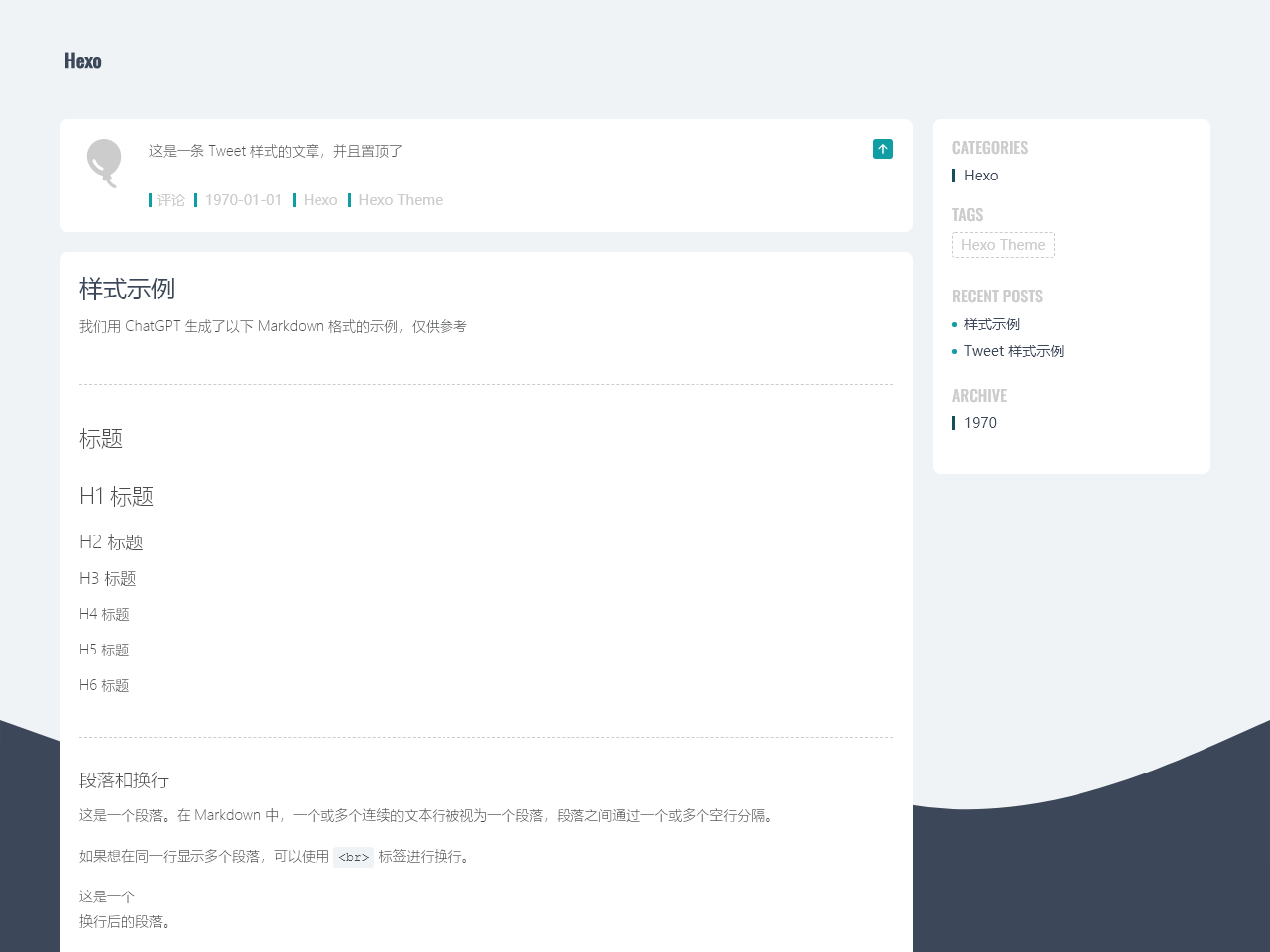The width and height of the screenshot is (1270, 952).
Task: Click the 1970-01-01 date link
Action: point(243,200)
